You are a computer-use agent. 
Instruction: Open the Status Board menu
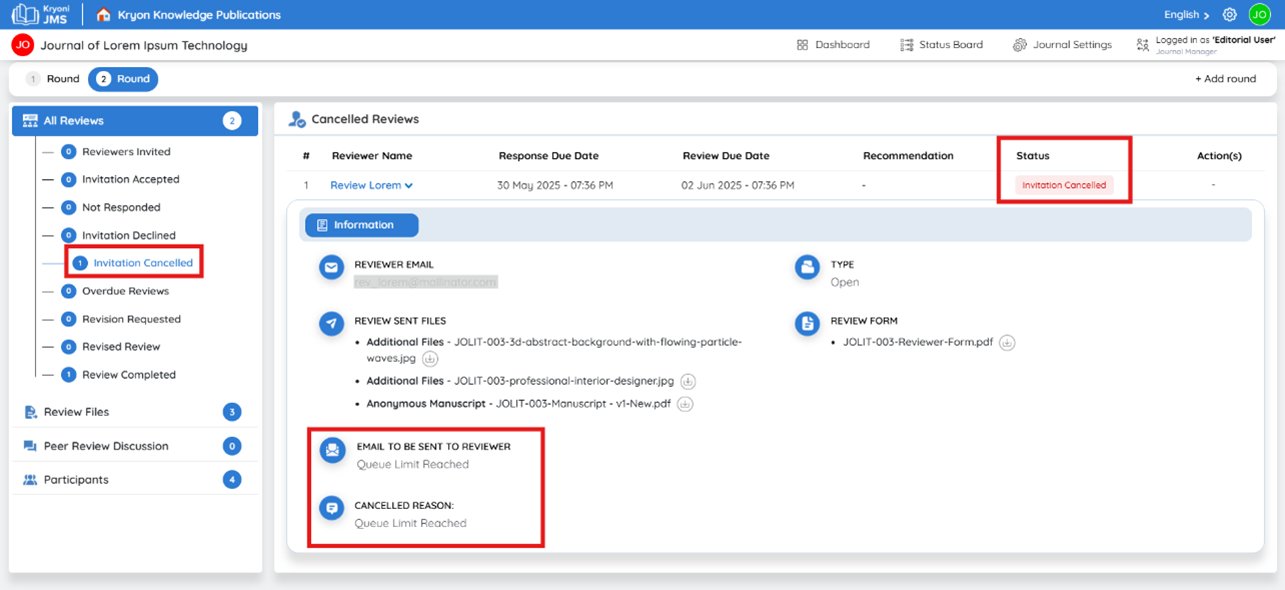pos(941,45)
